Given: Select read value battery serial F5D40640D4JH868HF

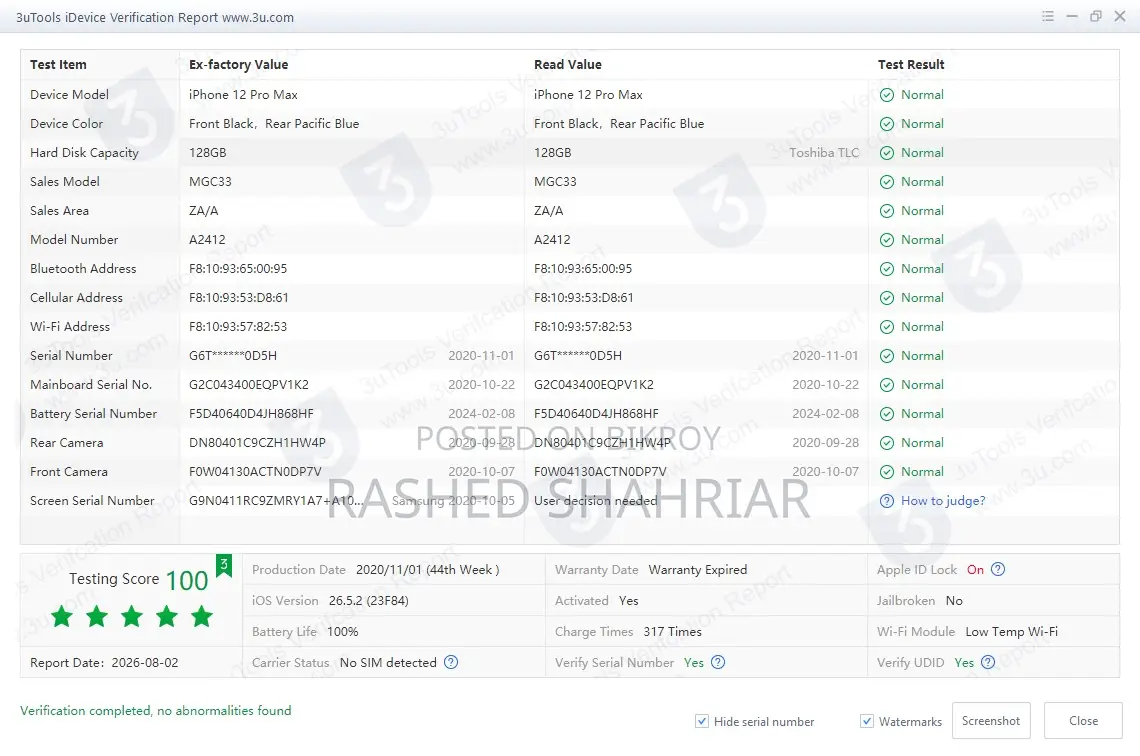Looking at the screenshot, I should (596, 414).
